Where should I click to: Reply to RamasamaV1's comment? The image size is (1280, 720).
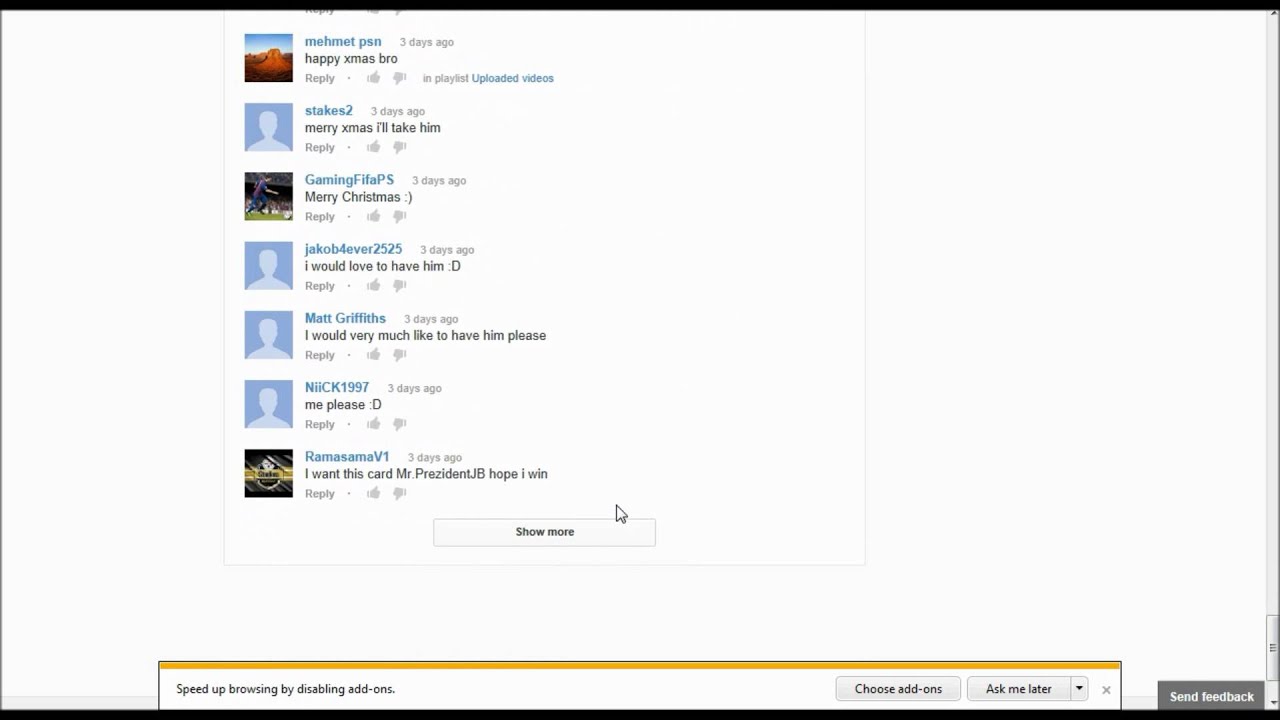[320, 493]
